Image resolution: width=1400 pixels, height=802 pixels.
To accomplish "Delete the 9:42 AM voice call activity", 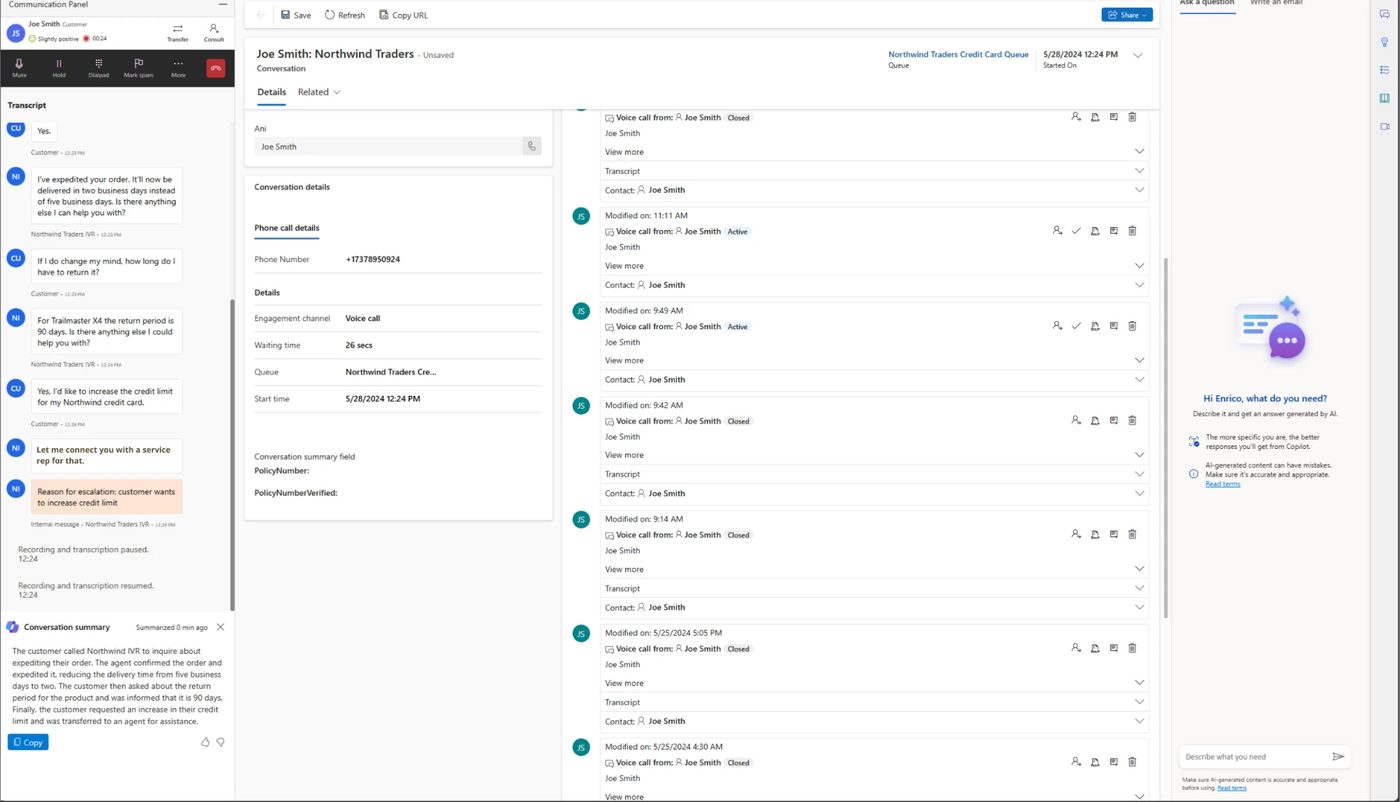I will tap(1132, 421).
